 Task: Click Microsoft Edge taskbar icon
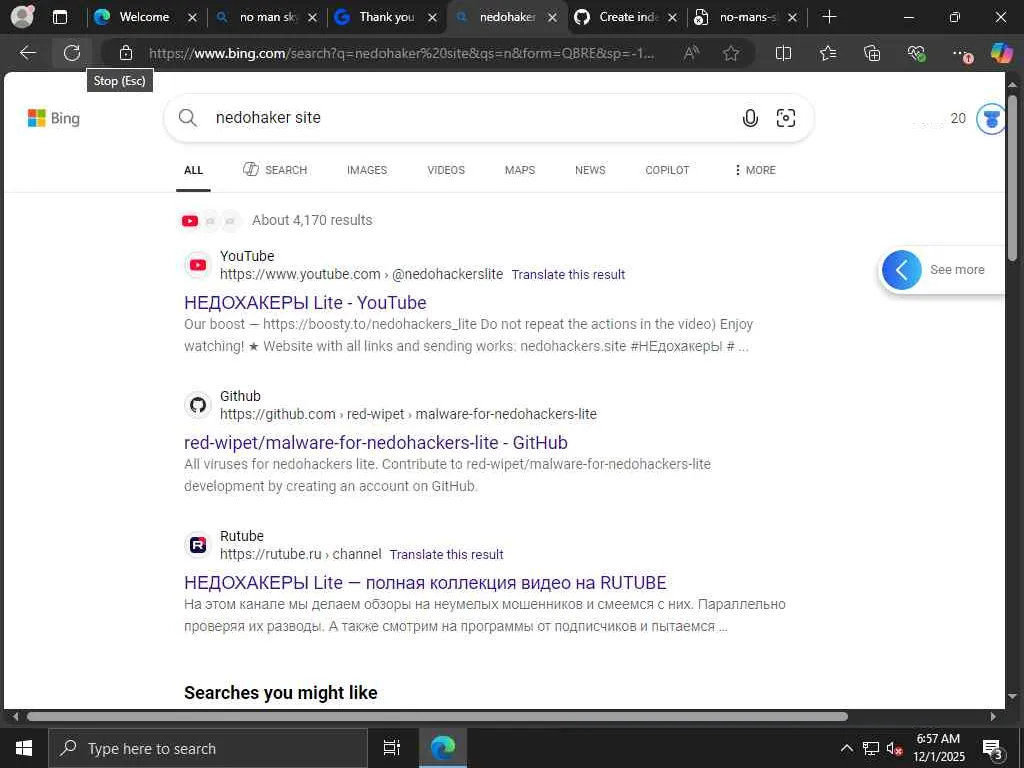(443, 748)
